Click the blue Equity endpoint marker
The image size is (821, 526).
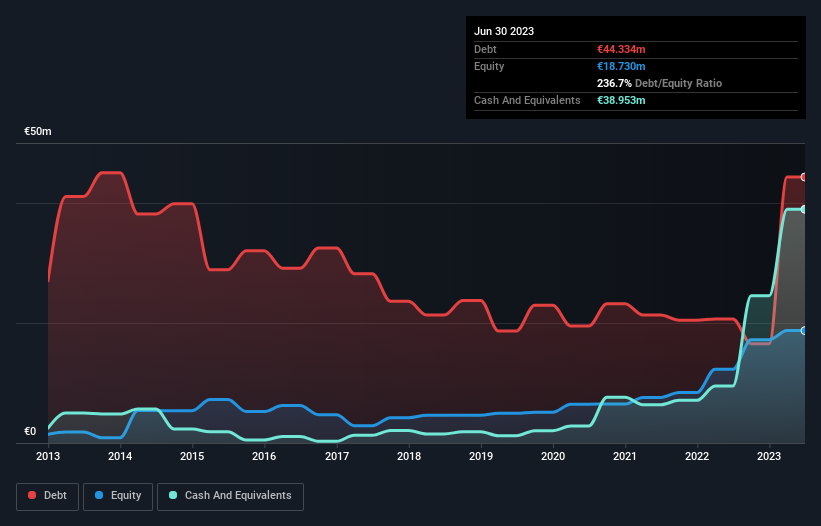[804, 331]
